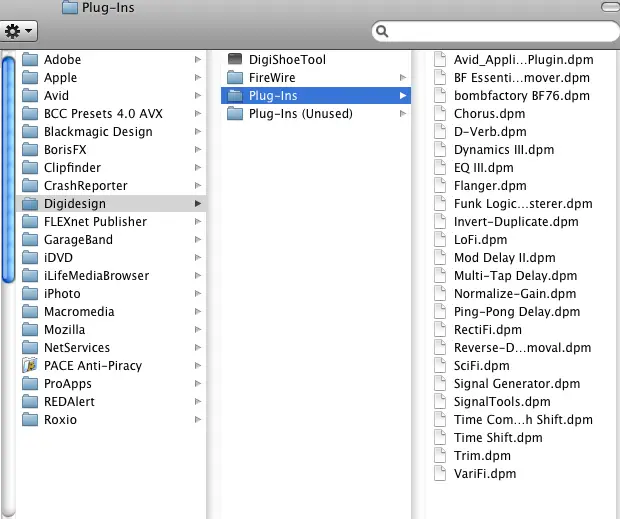The width and height of the screenshot is (620, 519).
Task: Select the FireWire folder icon
Action: [x=235, y=77]
